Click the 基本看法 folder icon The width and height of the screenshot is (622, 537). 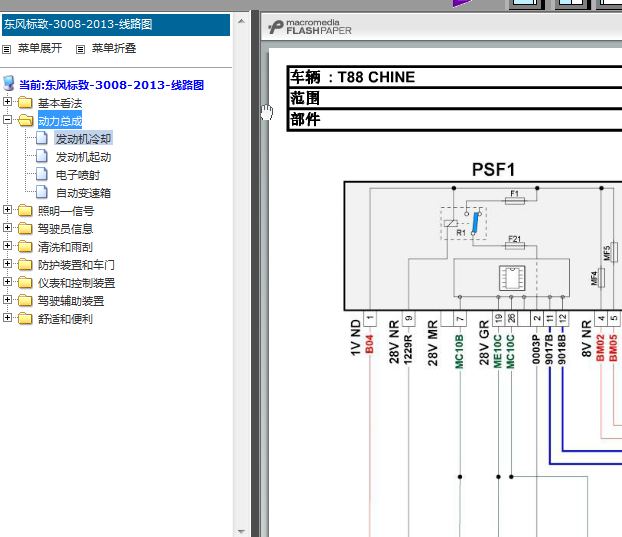[x=25, y=102]
